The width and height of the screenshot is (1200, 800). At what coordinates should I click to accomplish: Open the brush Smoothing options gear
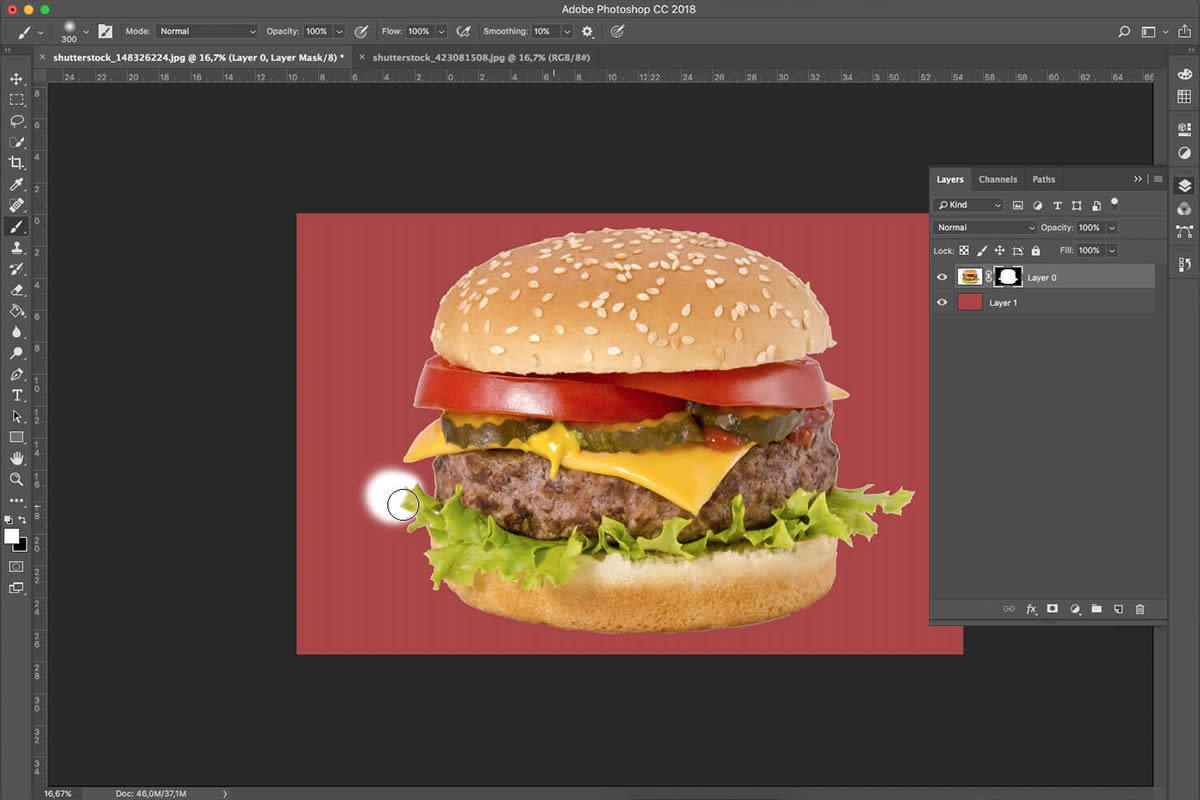(x=587, y=31)
